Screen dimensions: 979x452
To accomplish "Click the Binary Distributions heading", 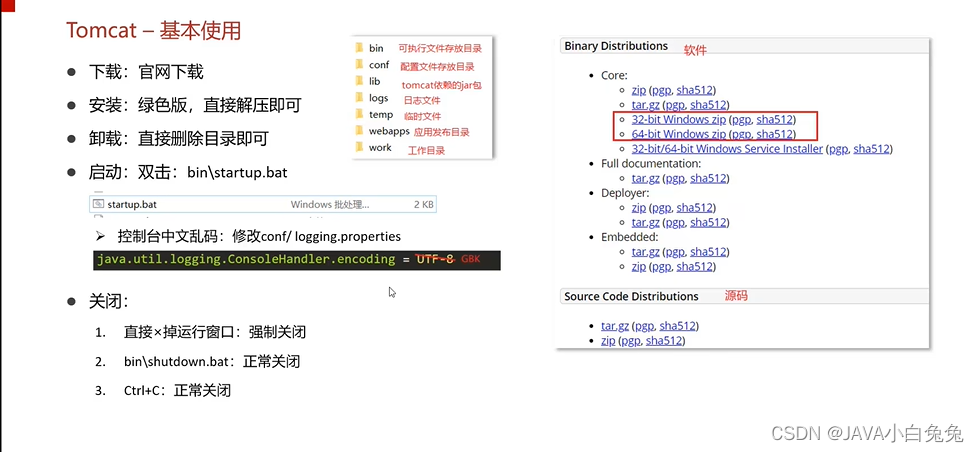I will [x=616, y=46].
